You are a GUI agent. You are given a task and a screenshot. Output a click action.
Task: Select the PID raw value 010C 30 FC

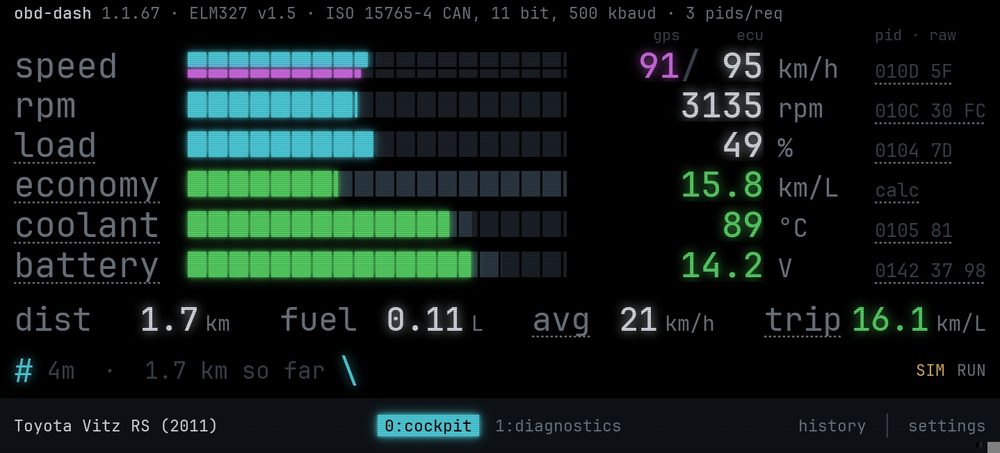(x=930, y=112)
